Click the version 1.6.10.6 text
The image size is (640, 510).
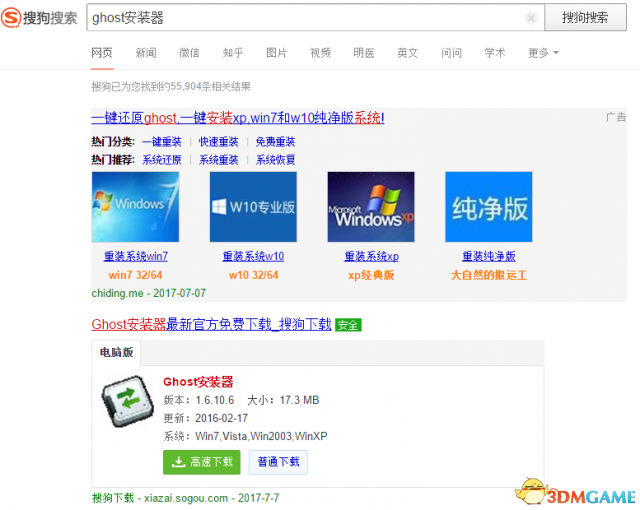coord(215,400)
